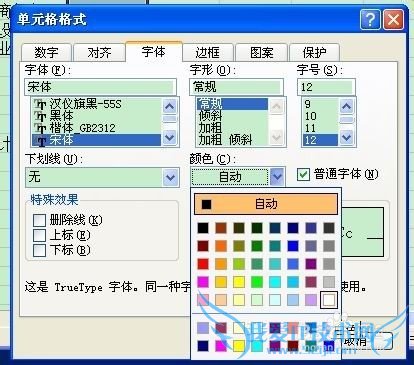The width and height of the screenshot is (414, 365).
Task: Click the 字形 style input field showing 常规
Action: [236, 87]
